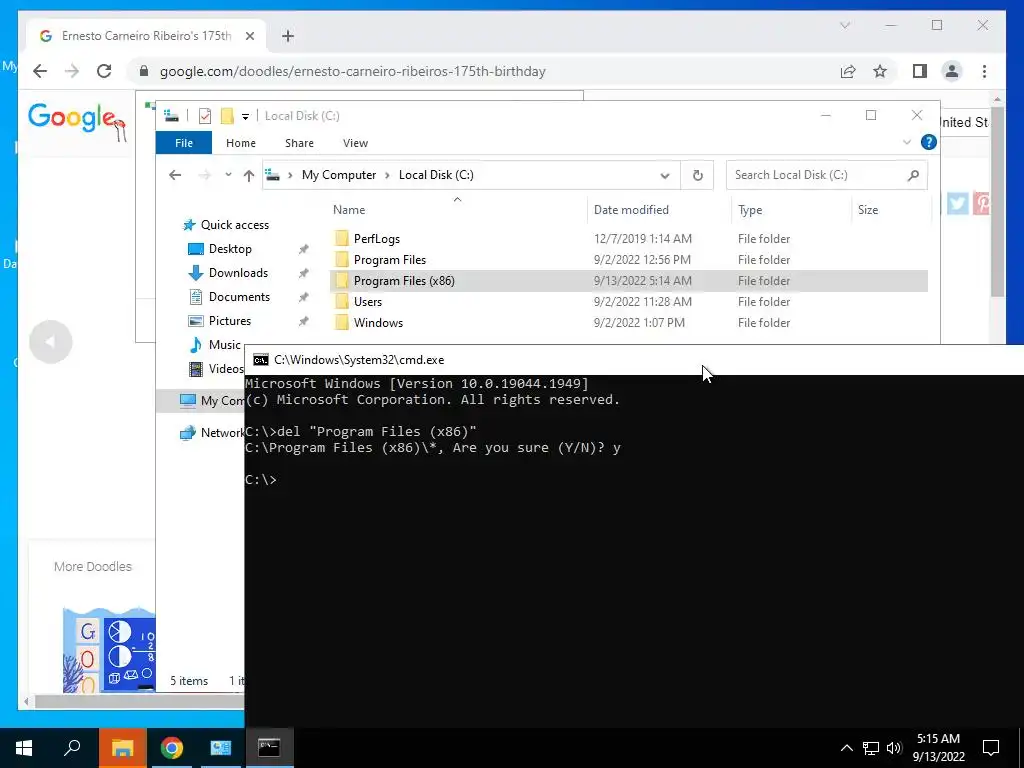The image size is (1024, 768).
Task: Expand the address bar history dropdown
Action: (x=665, y=175)
